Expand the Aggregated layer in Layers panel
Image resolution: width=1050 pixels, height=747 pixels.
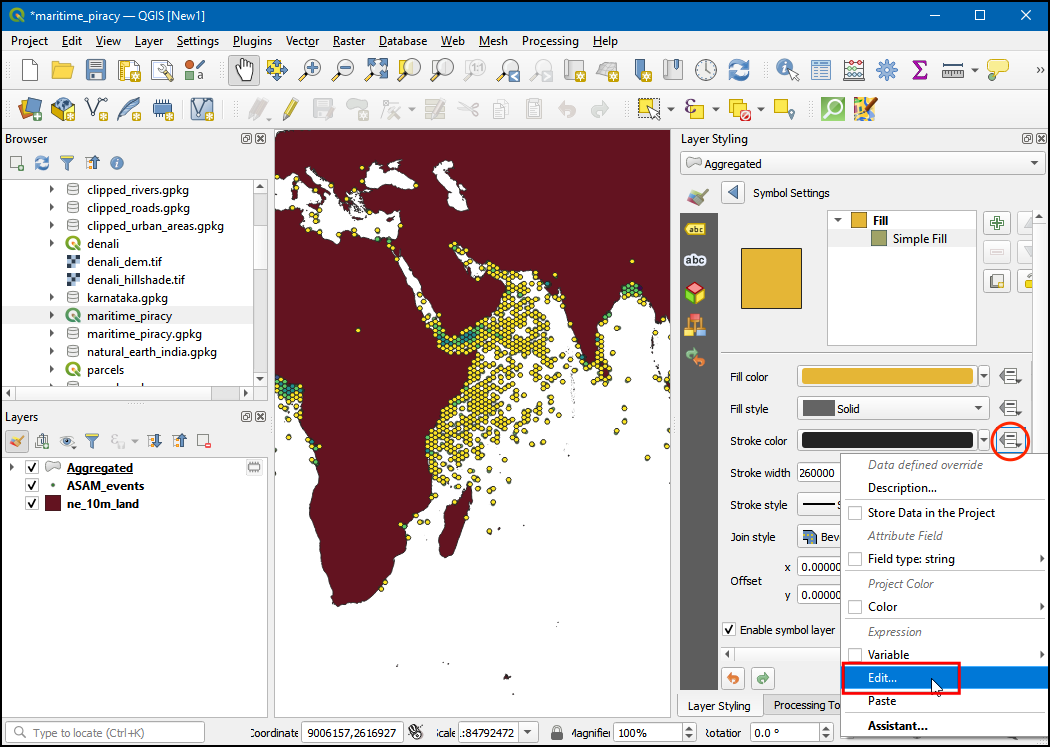[11, 467]
